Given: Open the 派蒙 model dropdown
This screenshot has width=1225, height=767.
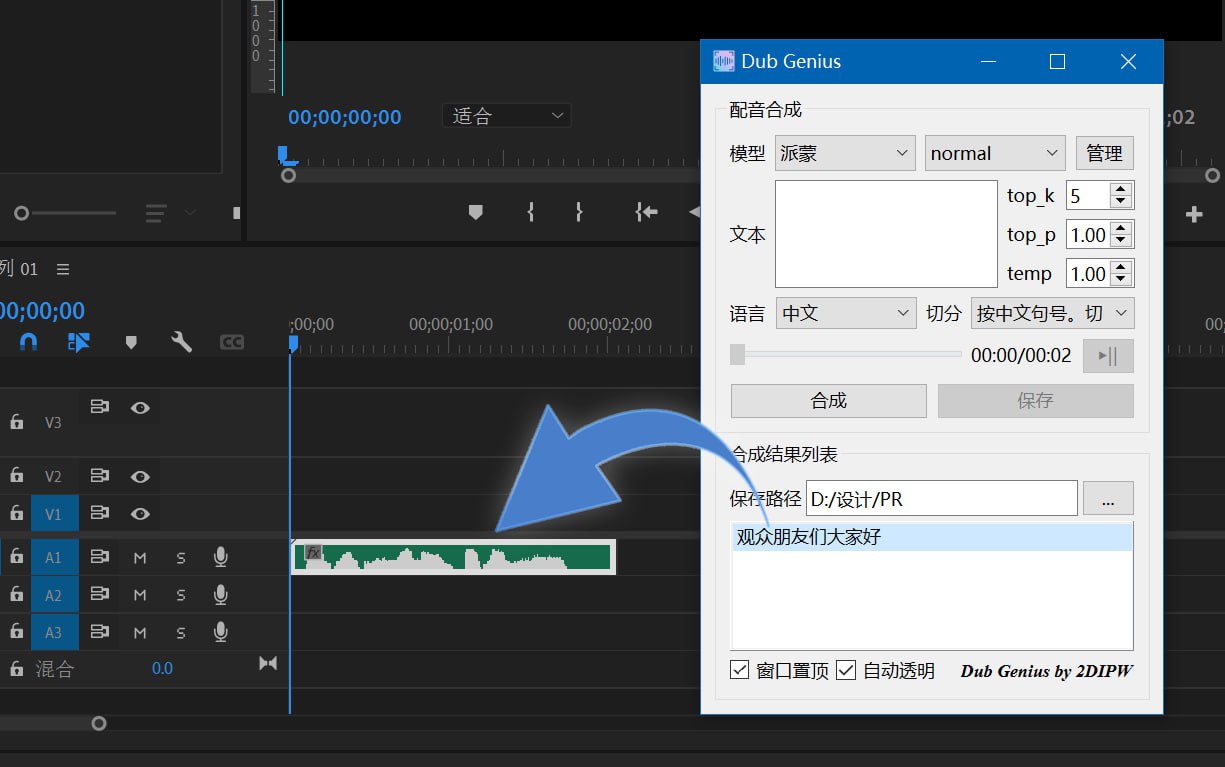Looking at the screenshot, I should tap(845, 153).
